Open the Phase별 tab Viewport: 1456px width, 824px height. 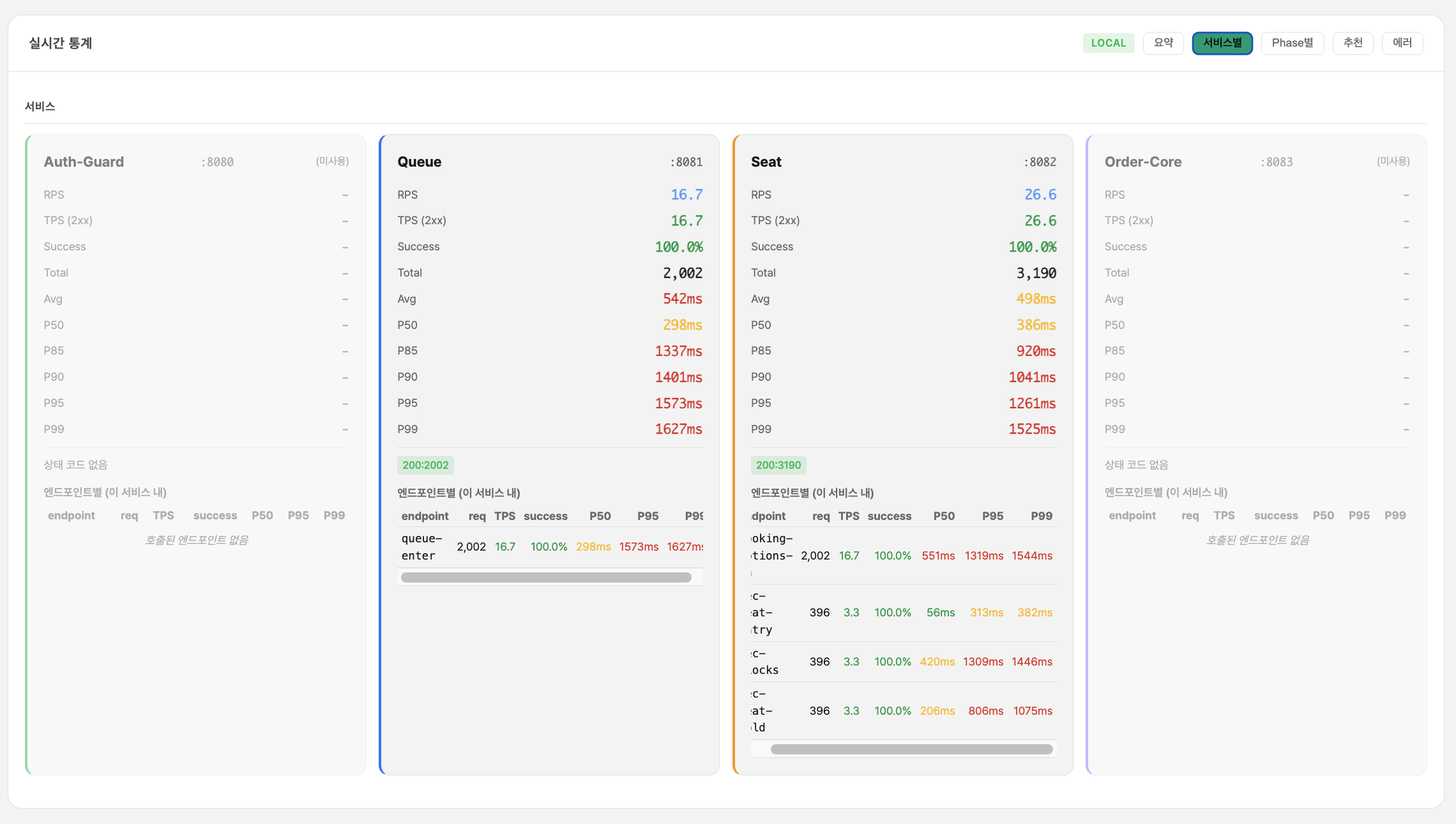point(1292,43)
